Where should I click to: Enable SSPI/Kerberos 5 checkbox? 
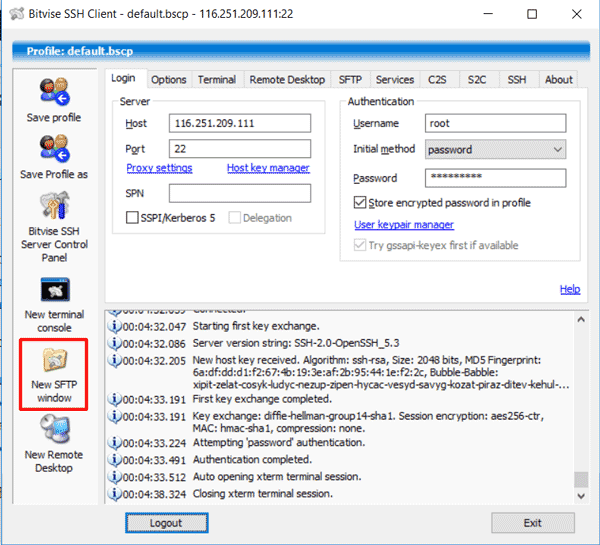132,218
